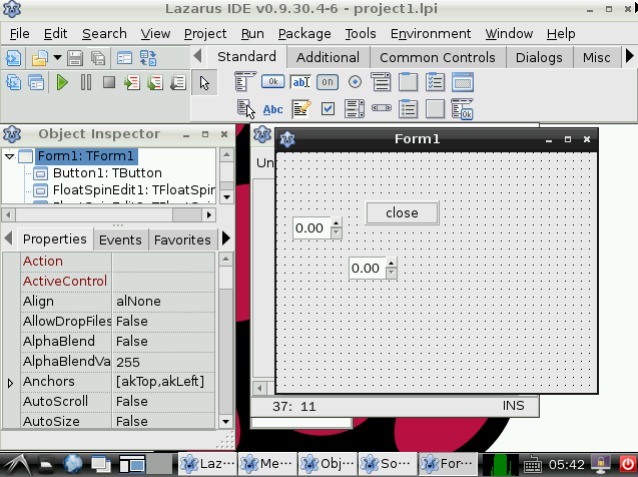The height and width of the screenshot is (477, 638).
Task: Select the TPopupMenu component icon
Action: (x=246, y=109)
